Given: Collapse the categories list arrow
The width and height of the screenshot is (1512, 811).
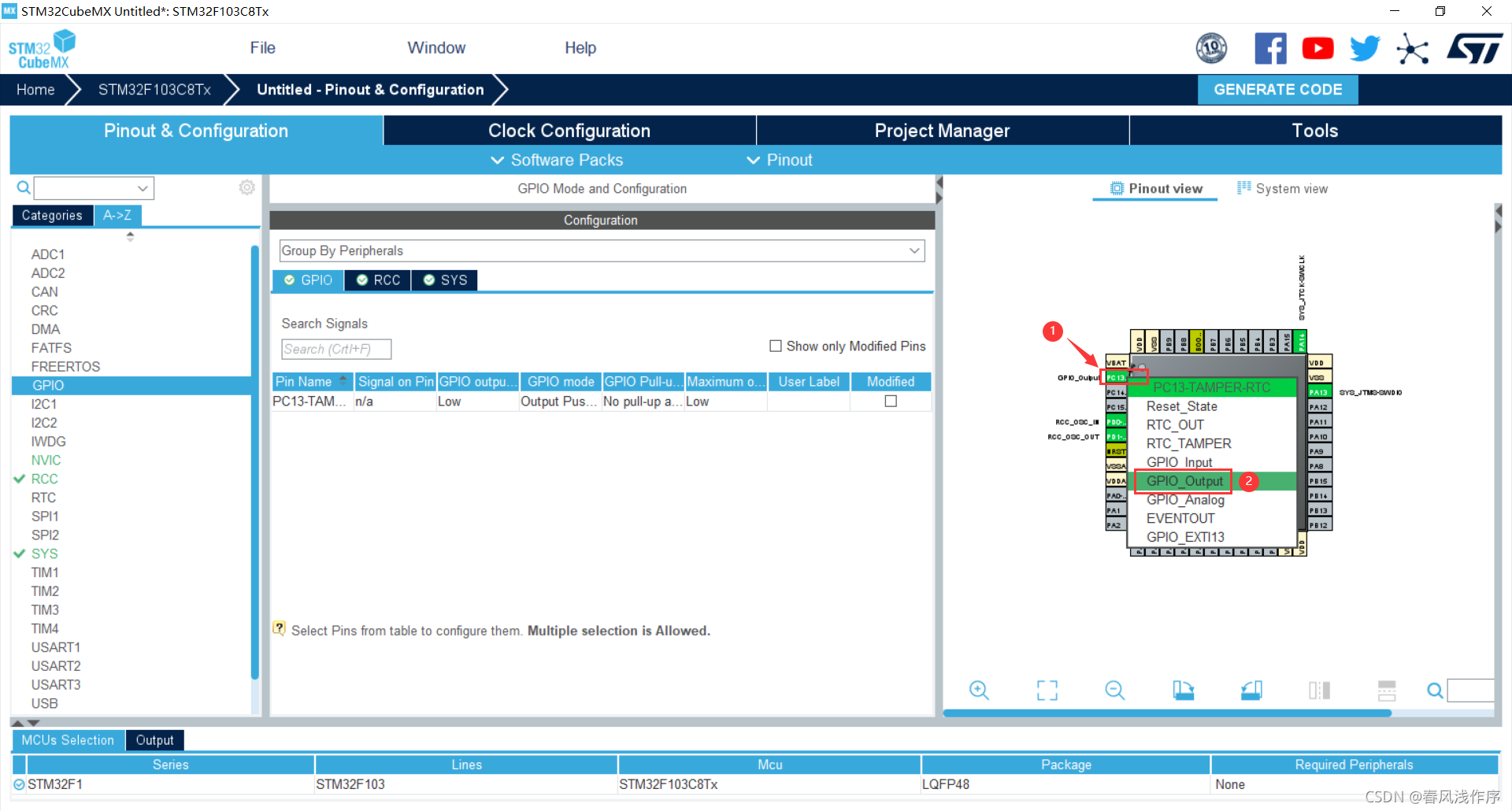Looking at the screenshot, I should tap(130, 235).
